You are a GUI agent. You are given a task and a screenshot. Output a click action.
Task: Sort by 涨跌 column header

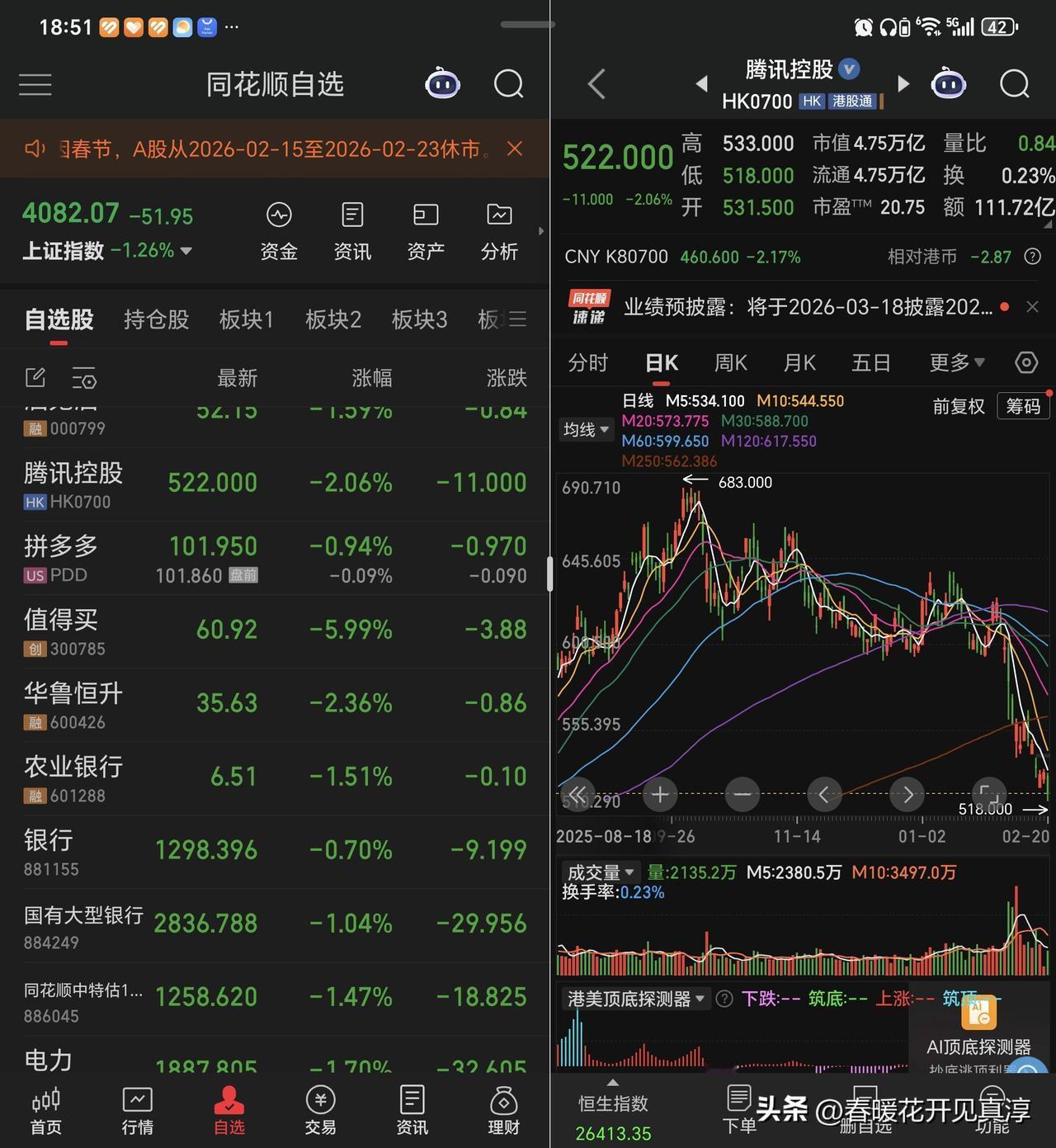507,378
